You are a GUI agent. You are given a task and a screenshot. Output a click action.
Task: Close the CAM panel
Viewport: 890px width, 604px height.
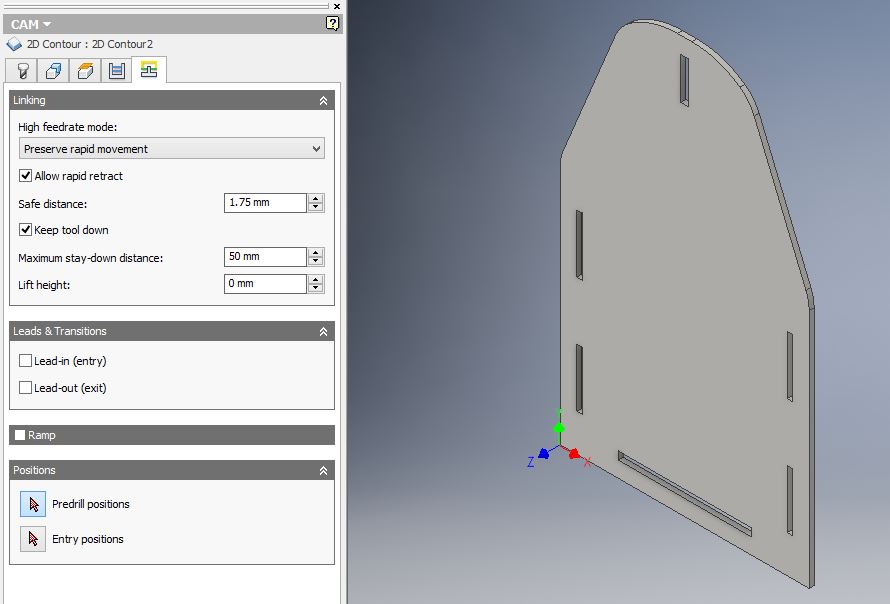tap(337, 6)
